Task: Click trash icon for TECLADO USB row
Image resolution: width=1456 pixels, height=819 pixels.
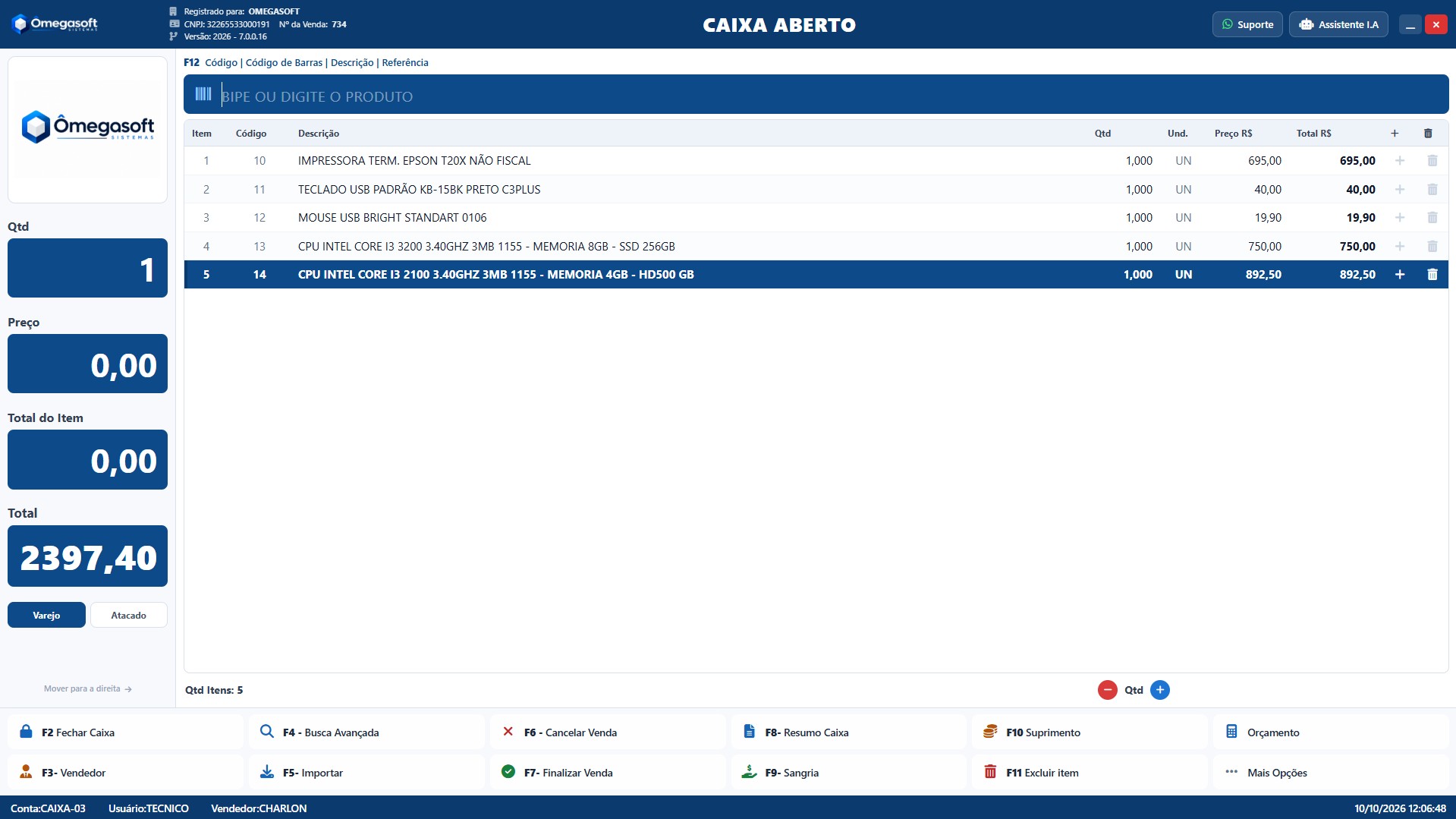Action: pos(1432,190)
